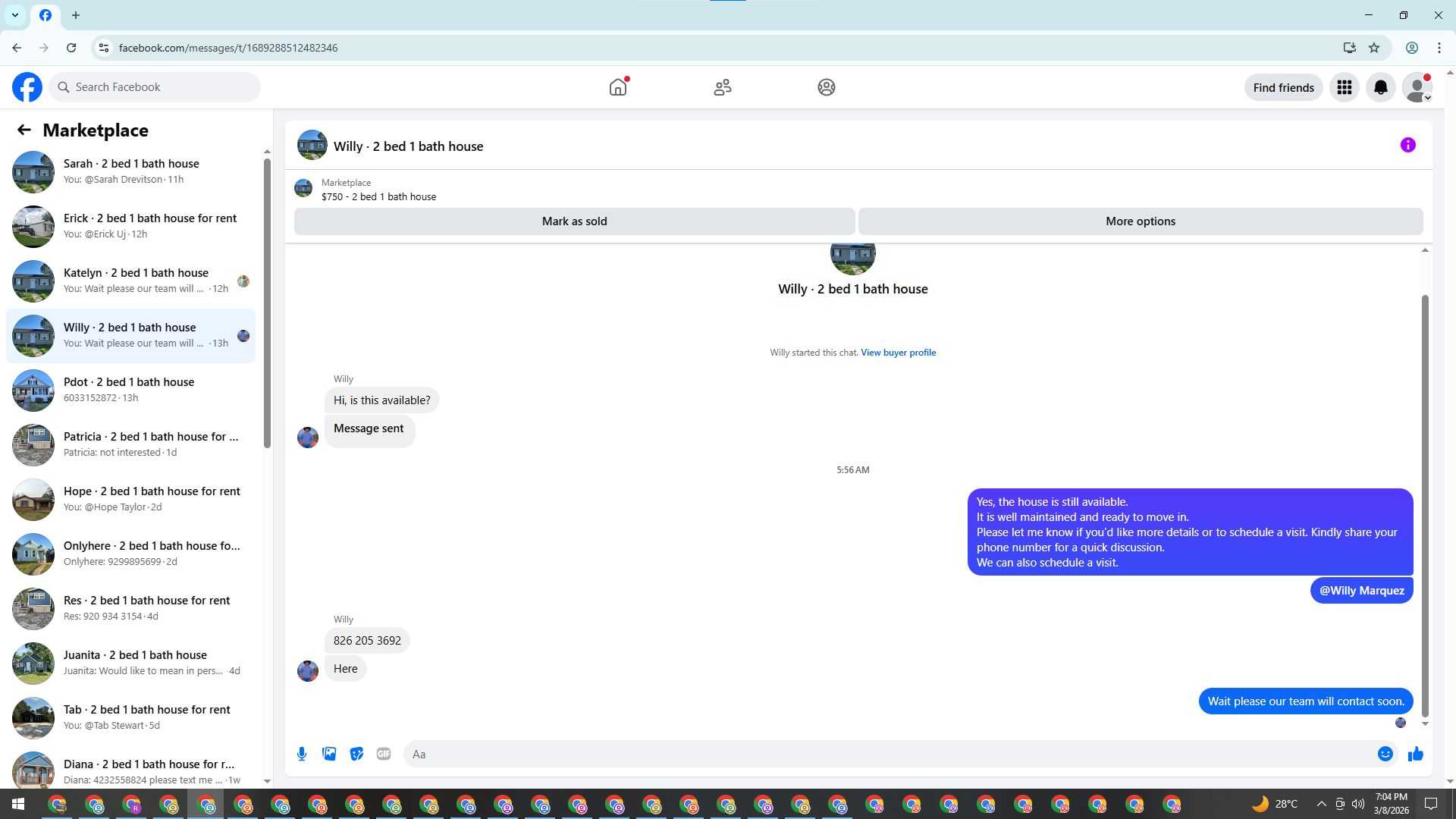Click the More options button

(x=1140, y=221)
